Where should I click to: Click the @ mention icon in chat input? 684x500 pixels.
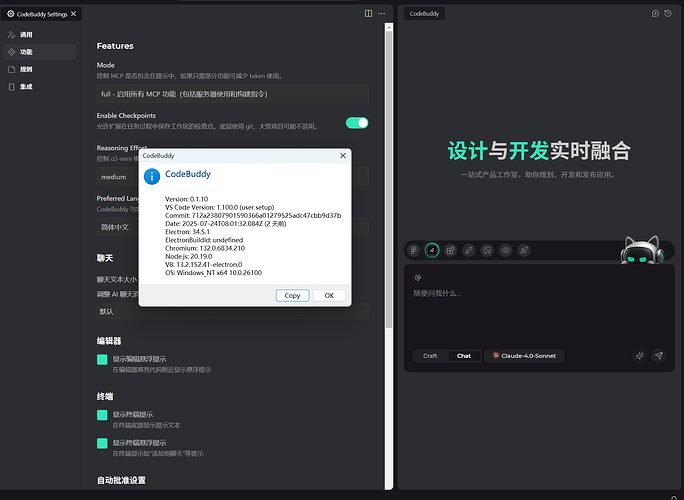417,277
